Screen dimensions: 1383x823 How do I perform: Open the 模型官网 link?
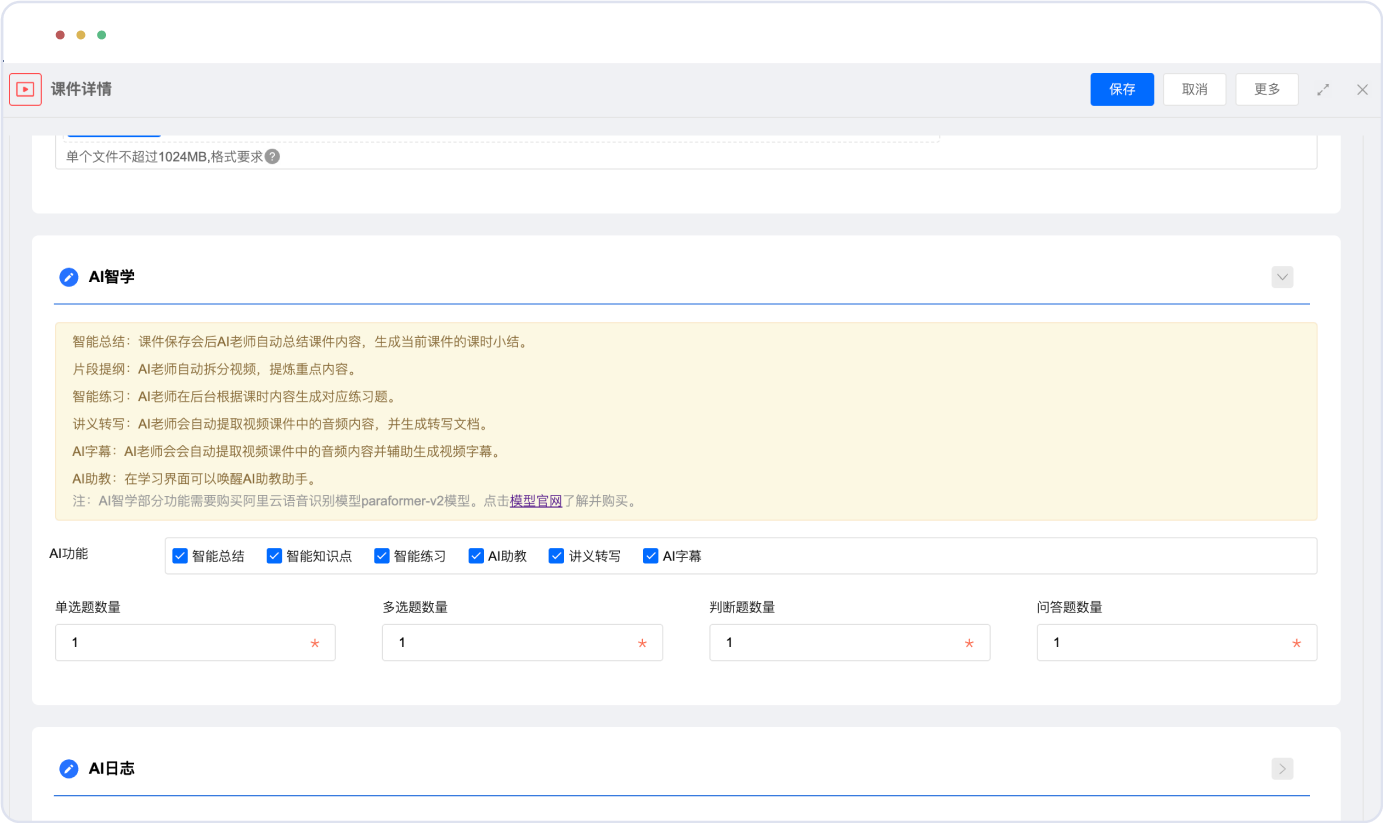(x=536, y=501)
